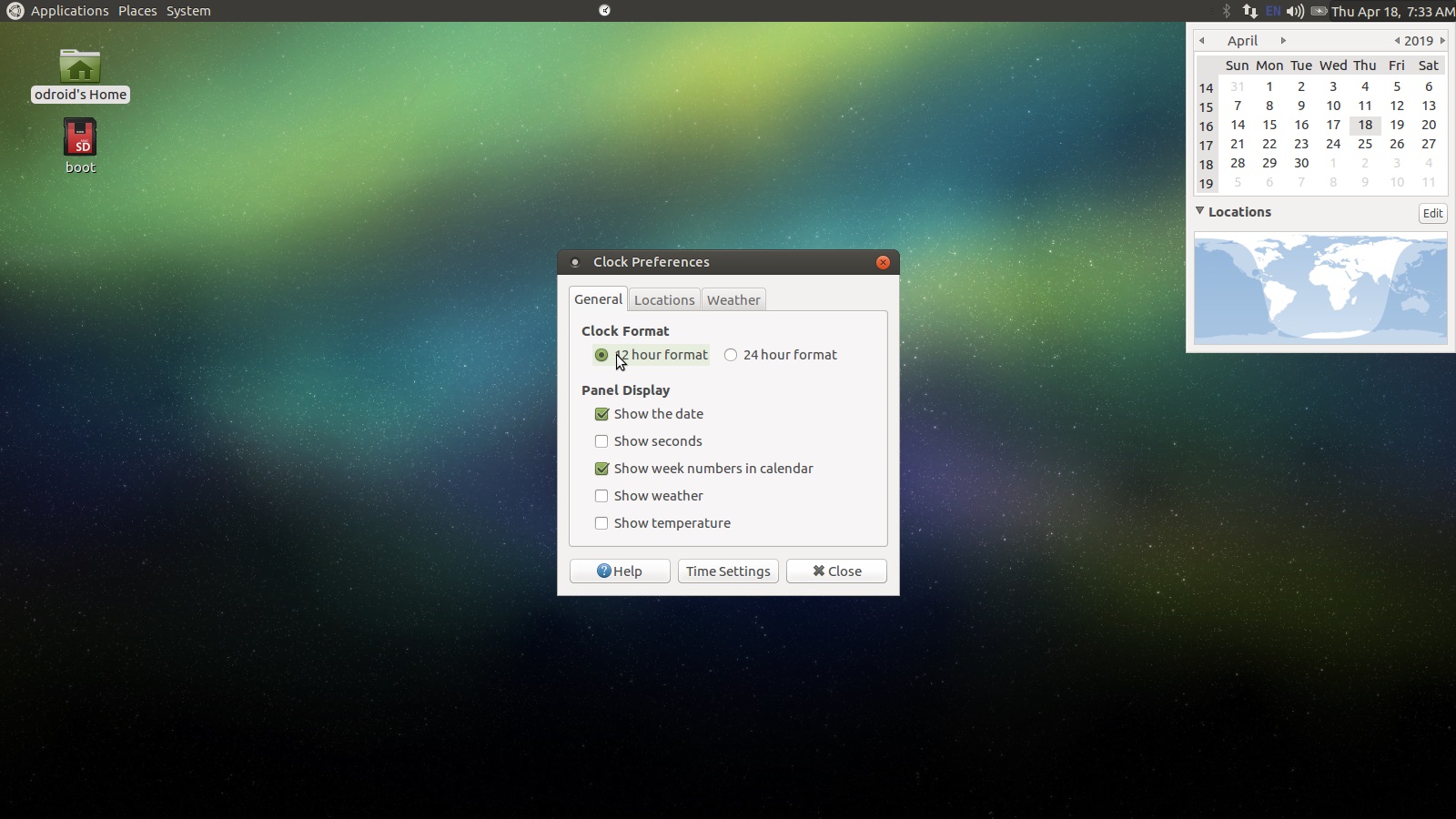Click the Time Settings button

point(728,571)
